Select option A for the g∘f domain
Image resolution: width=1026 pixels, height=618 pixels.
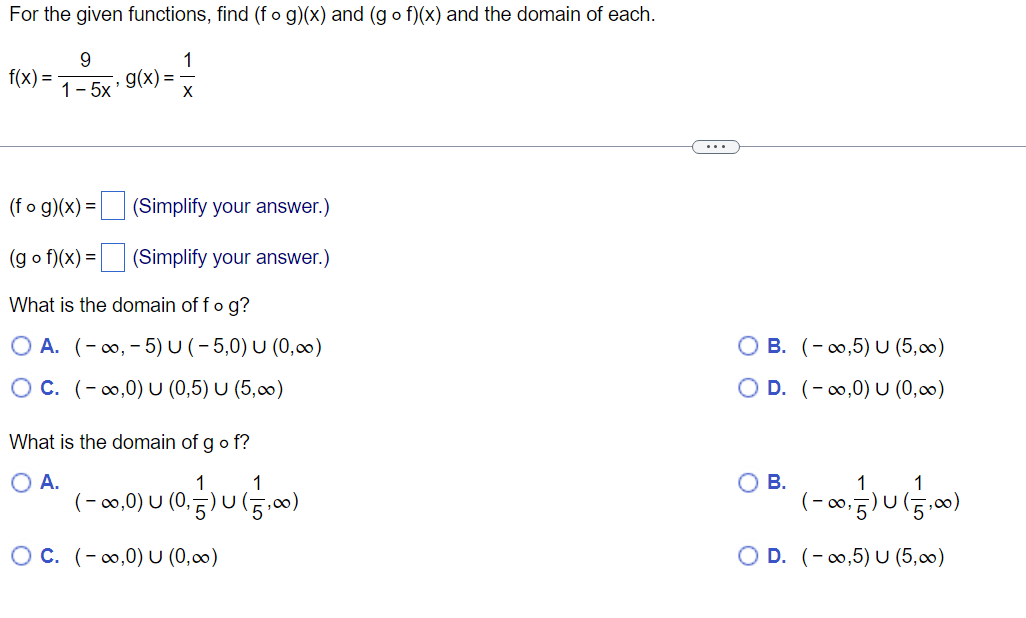click(x=21, y=482)
